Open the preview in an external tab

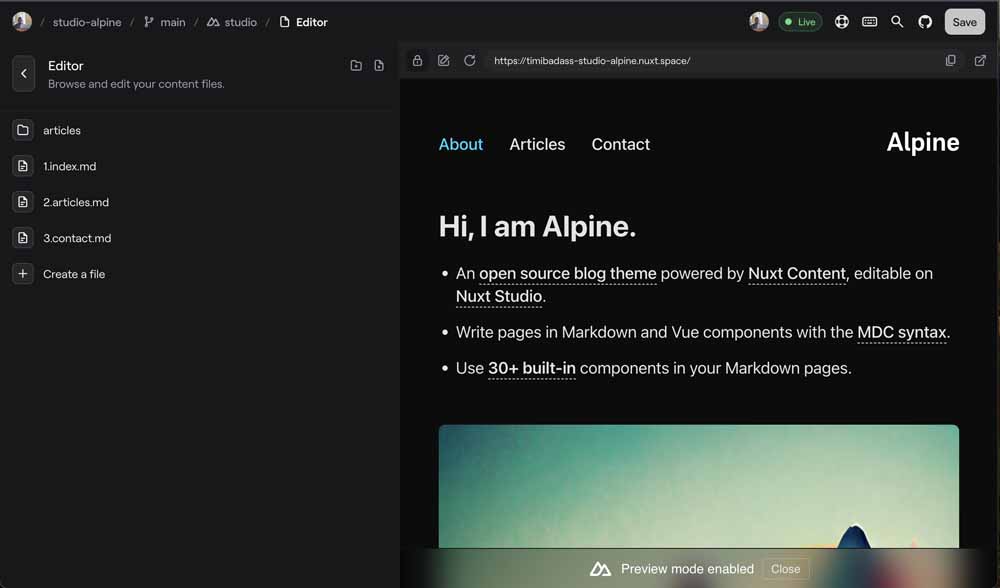click(979, 60)
